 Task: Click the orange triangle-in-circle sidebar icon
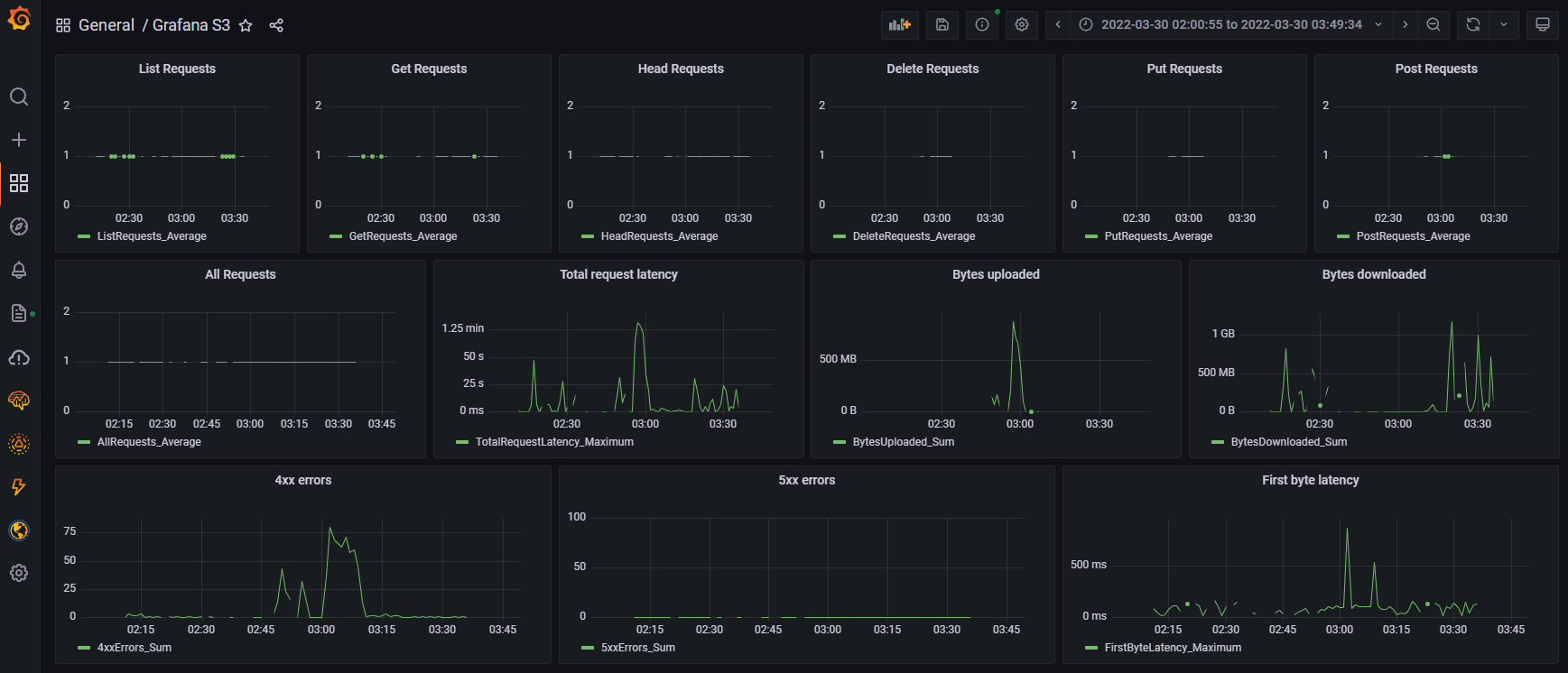(19, 444)
